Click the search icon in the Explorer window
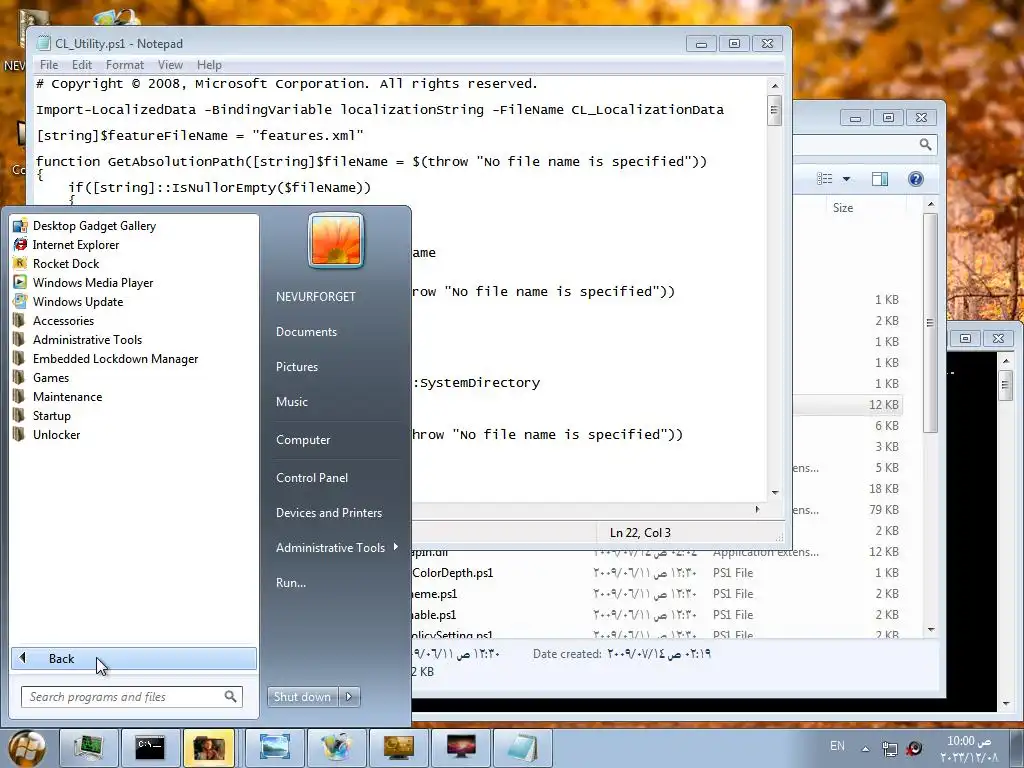Viewport: 1024px width, 768px height. tap(925, 144)
